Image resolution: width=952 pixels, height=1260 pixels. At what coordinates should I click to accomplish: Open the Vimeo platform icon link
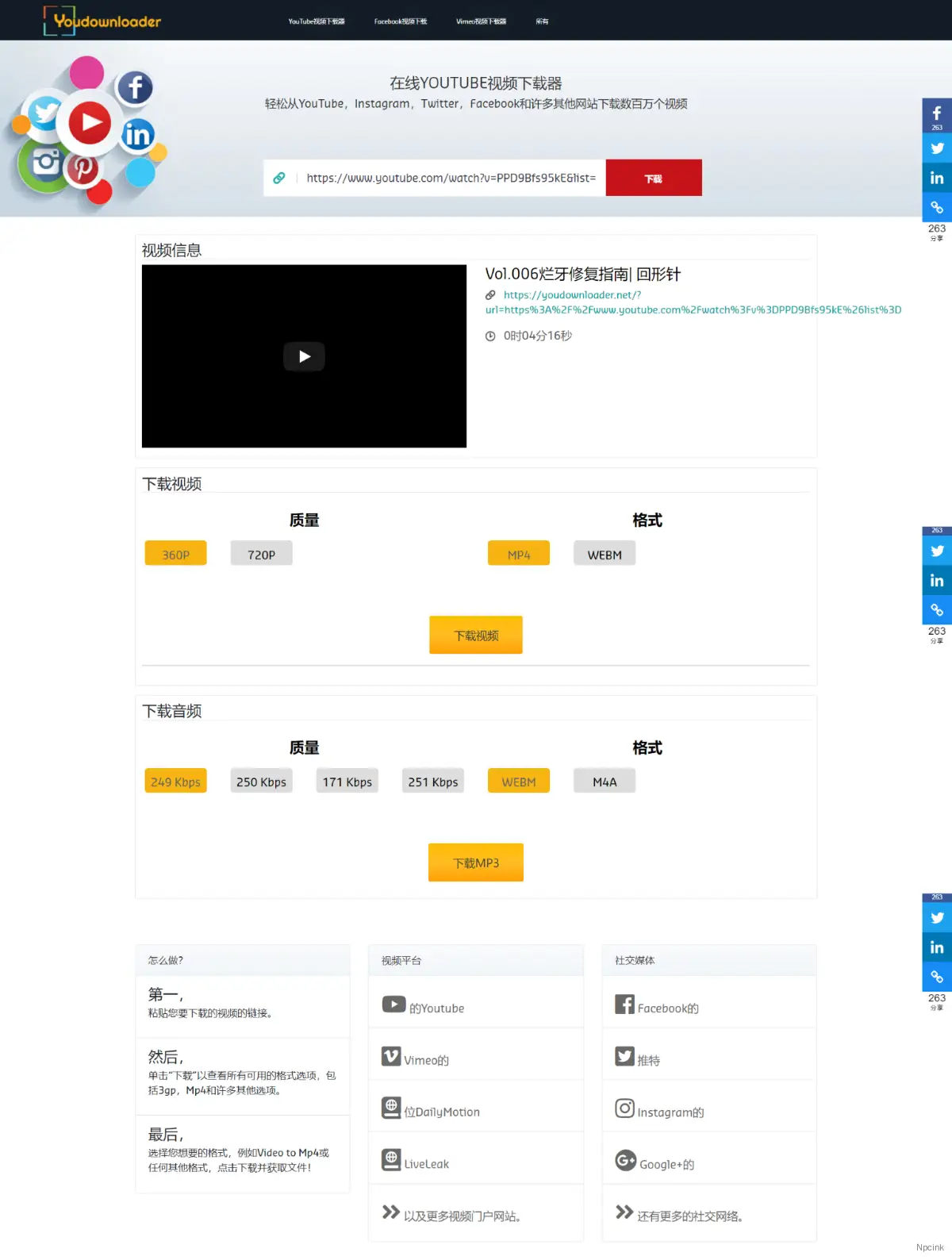click(x=391, y=1056)
